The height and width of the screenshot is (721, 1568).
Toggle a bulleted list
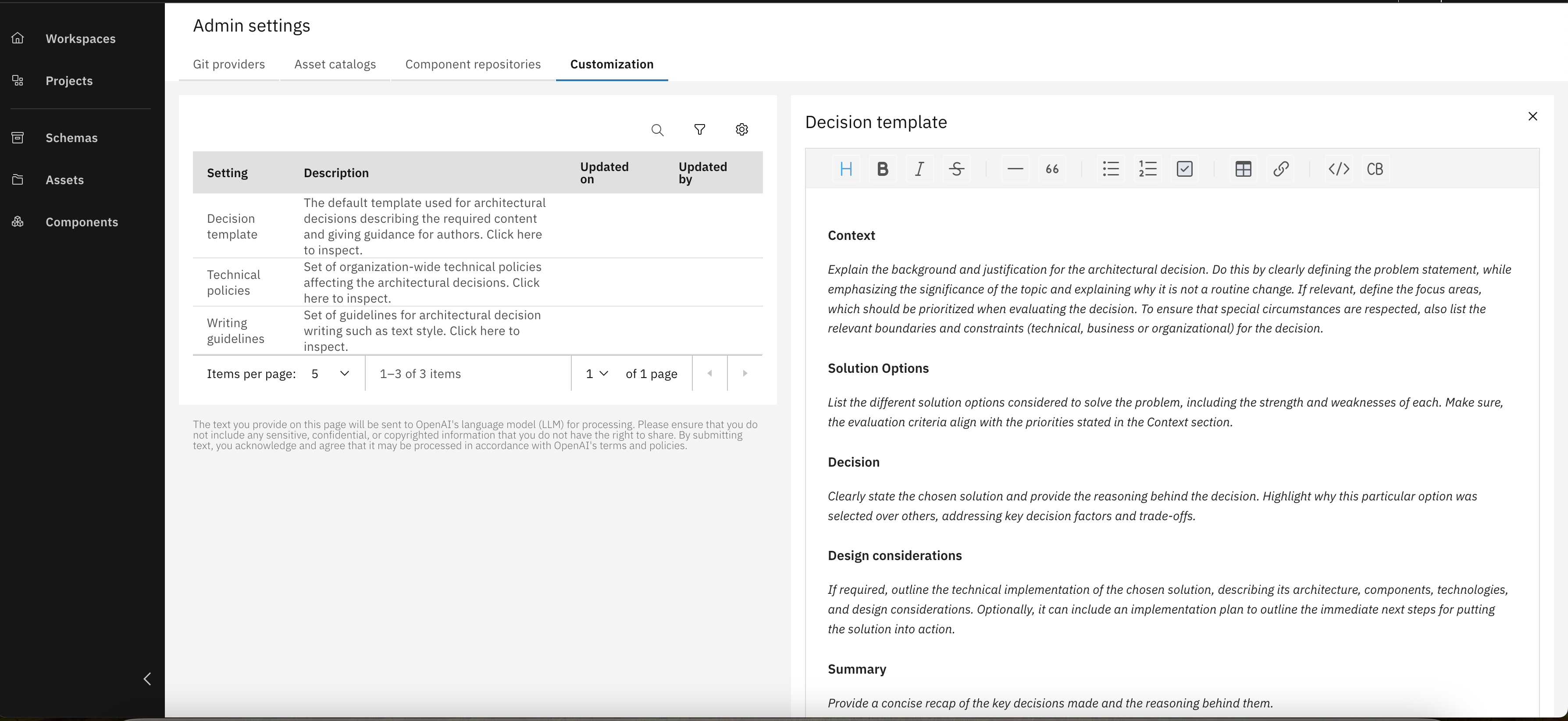1110,169
